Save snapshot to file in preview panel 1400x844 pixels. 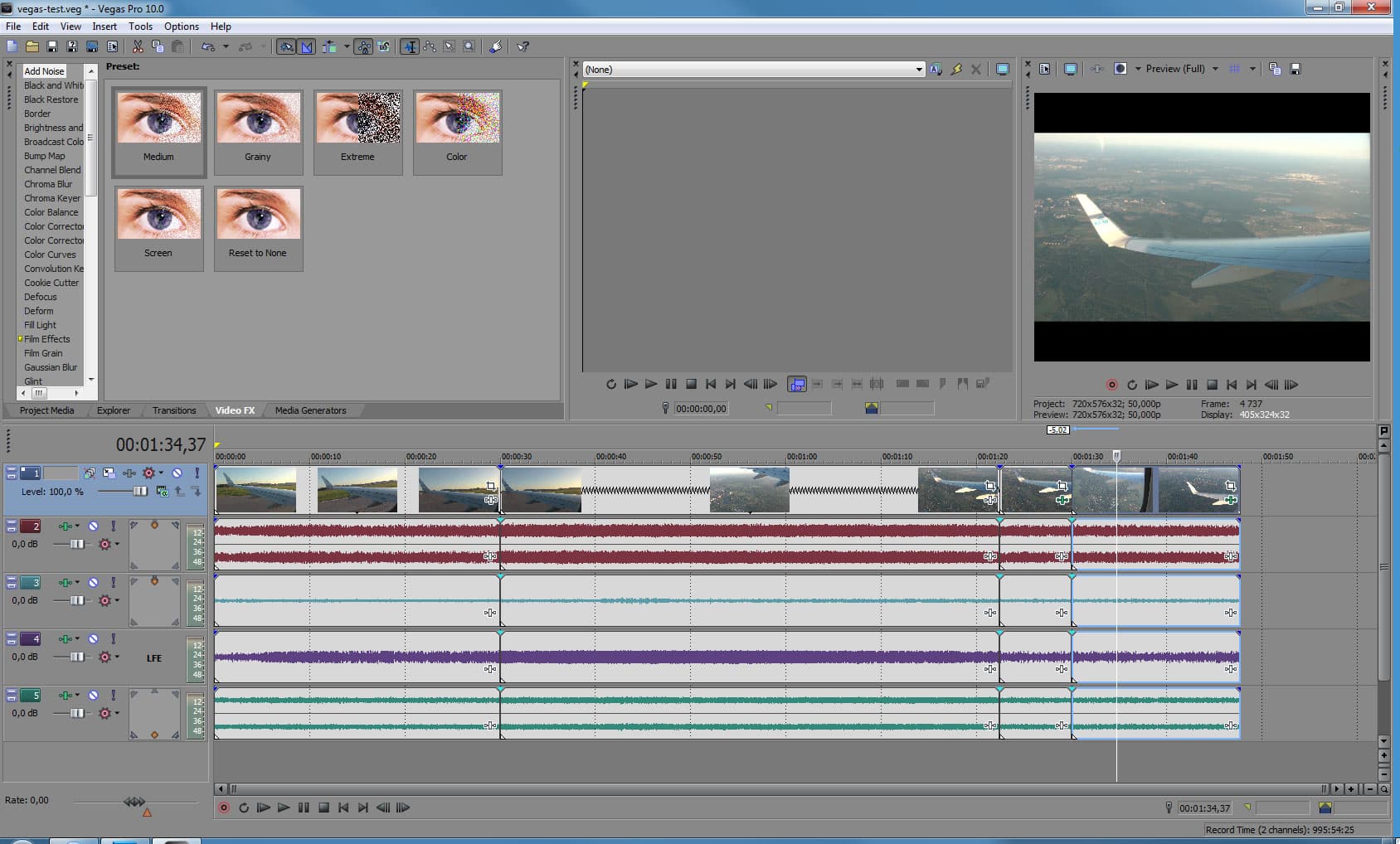pyautogui.click(x=1295, y=69)
